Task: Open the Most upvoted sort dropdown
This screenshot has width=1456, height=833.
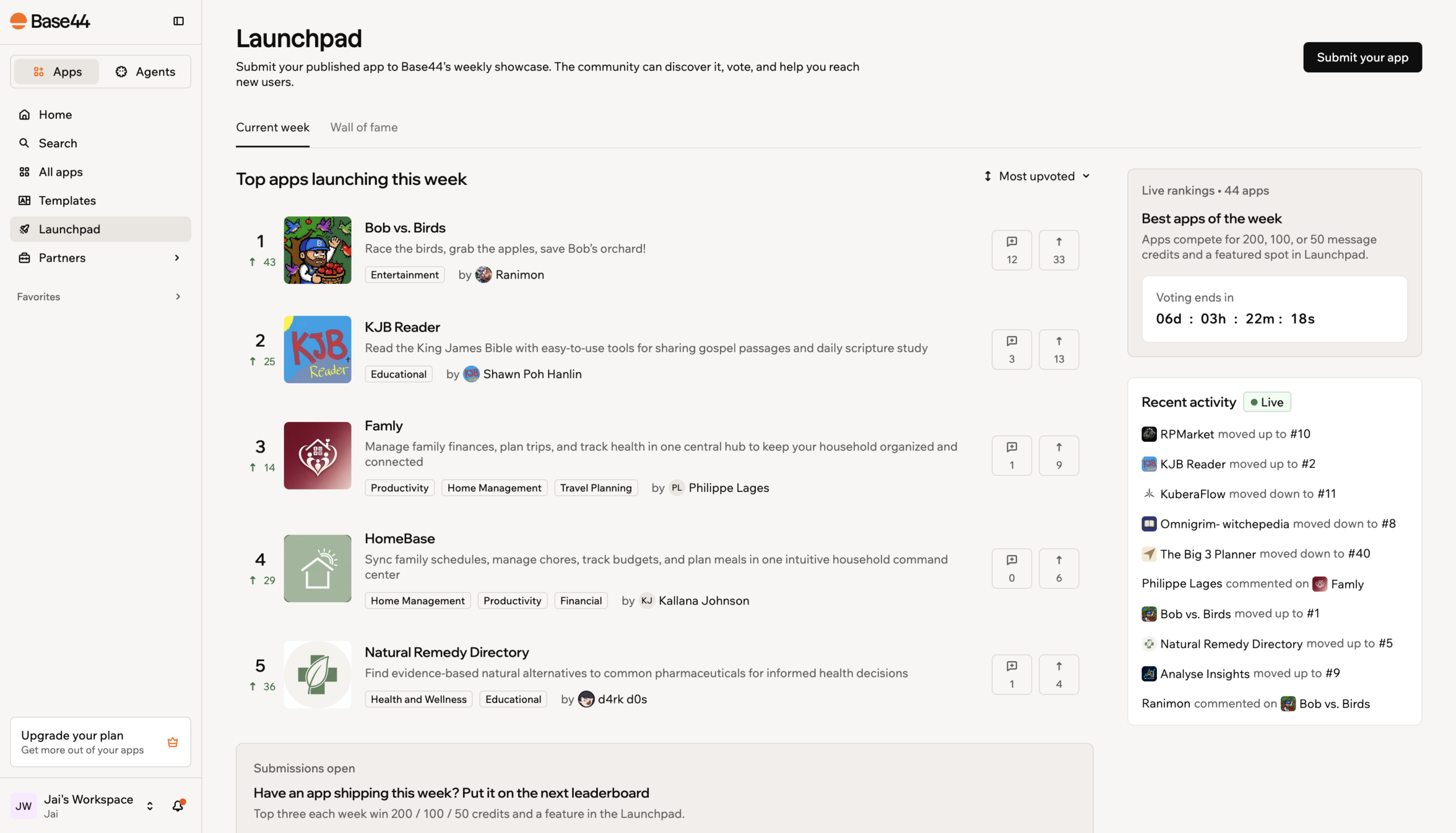Action: point(1037,176)
